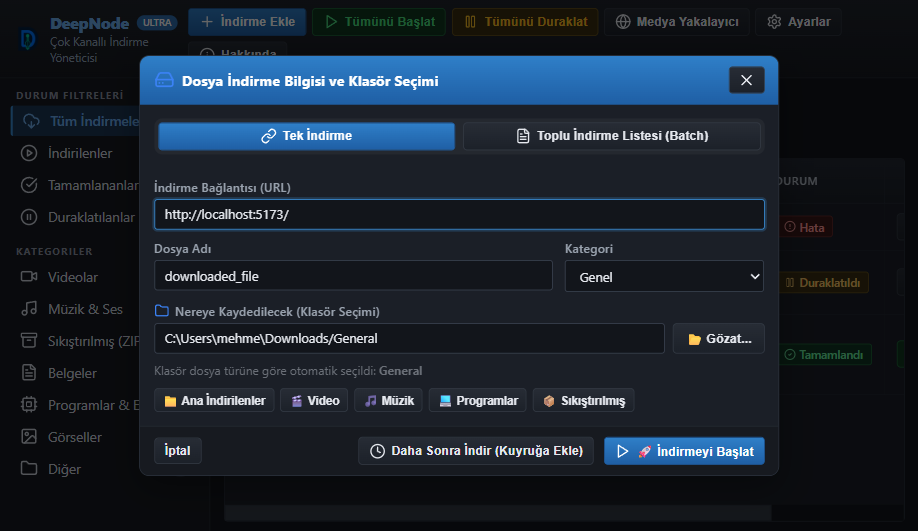Image resolution: width=918 pixels, height=531 pixels.
Task: Click the Duraklatıldı status badge
Action: (x=823, y=283)
